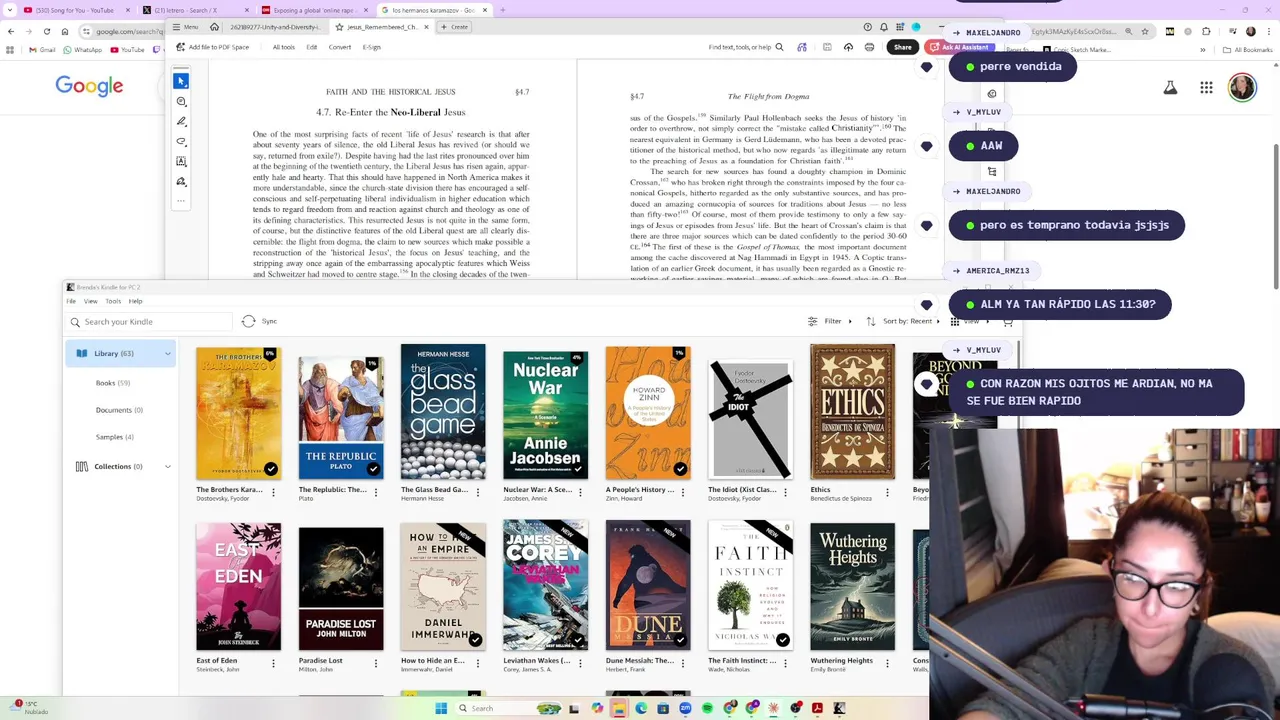Click the Create button in Acrobat
This screenshot has height=720, width=1280.
pyautogui.click(x=454, y=27)
